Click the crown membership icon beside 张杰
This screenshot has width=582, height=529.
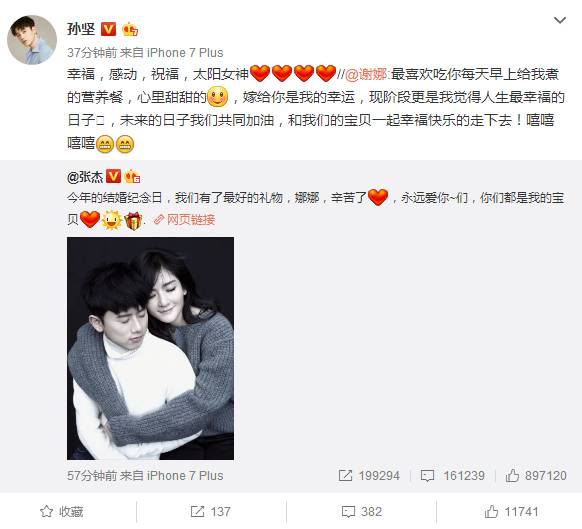click(132, 176)
